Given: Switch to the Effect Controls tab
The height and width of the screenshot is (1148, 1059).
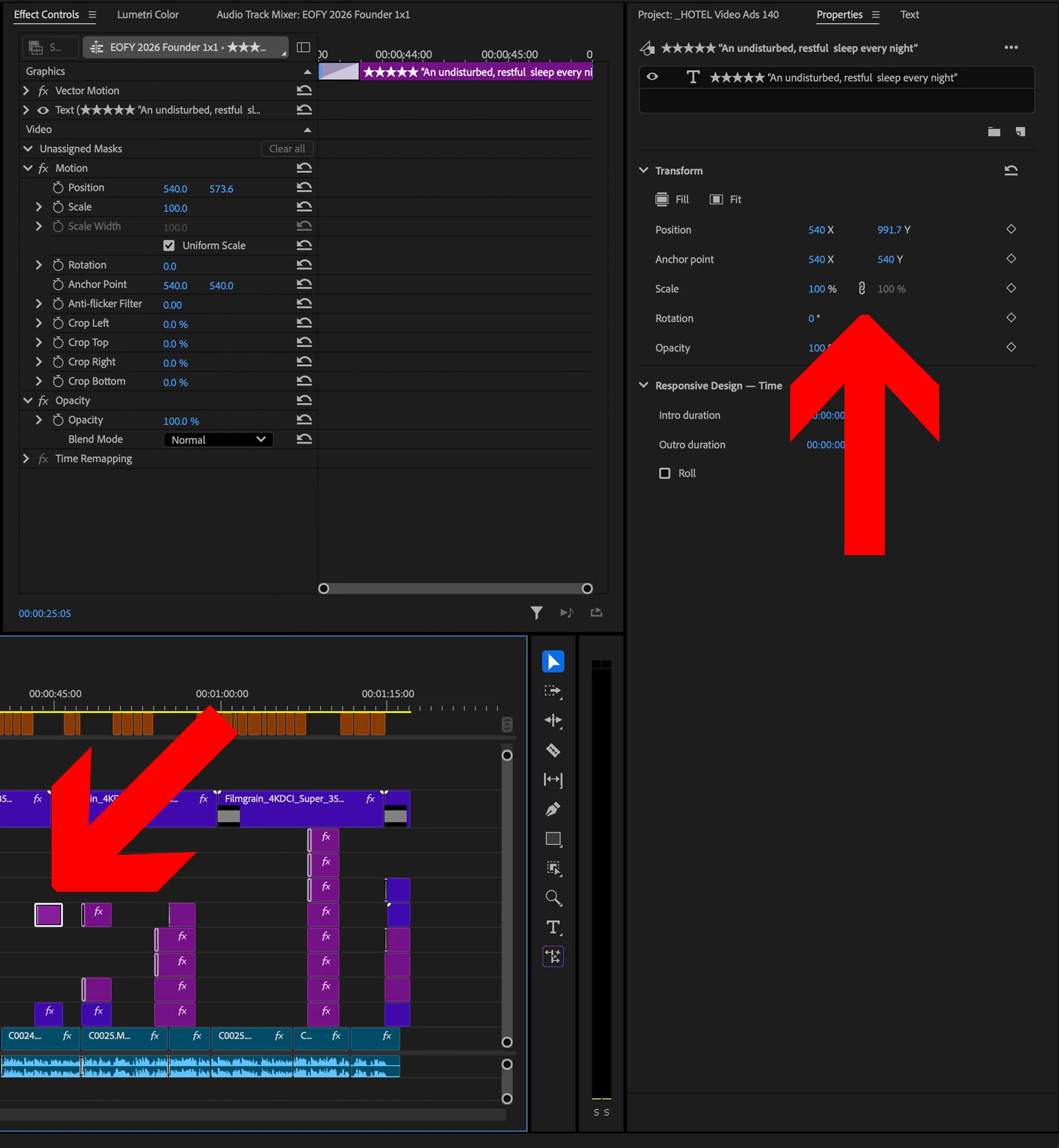Looking at the screenshot, I should (x=46, y=15).
